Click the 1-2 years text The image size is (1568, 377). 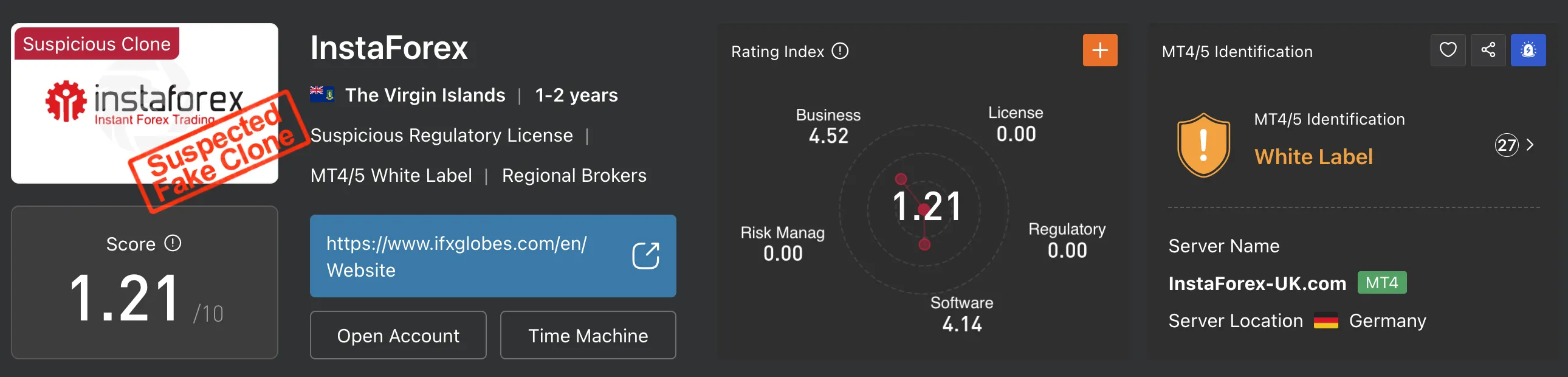coord(576,95)
